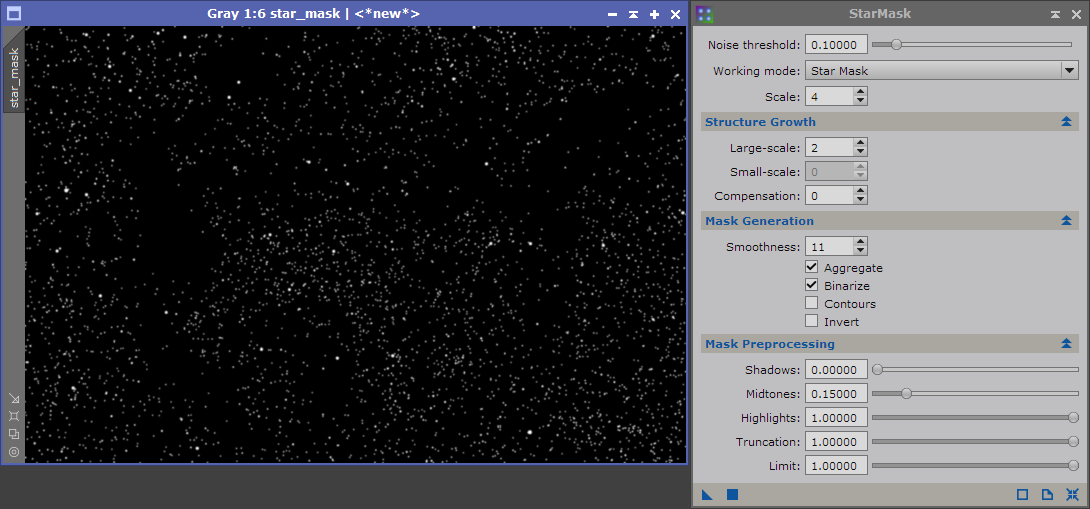Uncheck the Binarize option
Screen dimensions: 1090x509
tap(811, 286)
